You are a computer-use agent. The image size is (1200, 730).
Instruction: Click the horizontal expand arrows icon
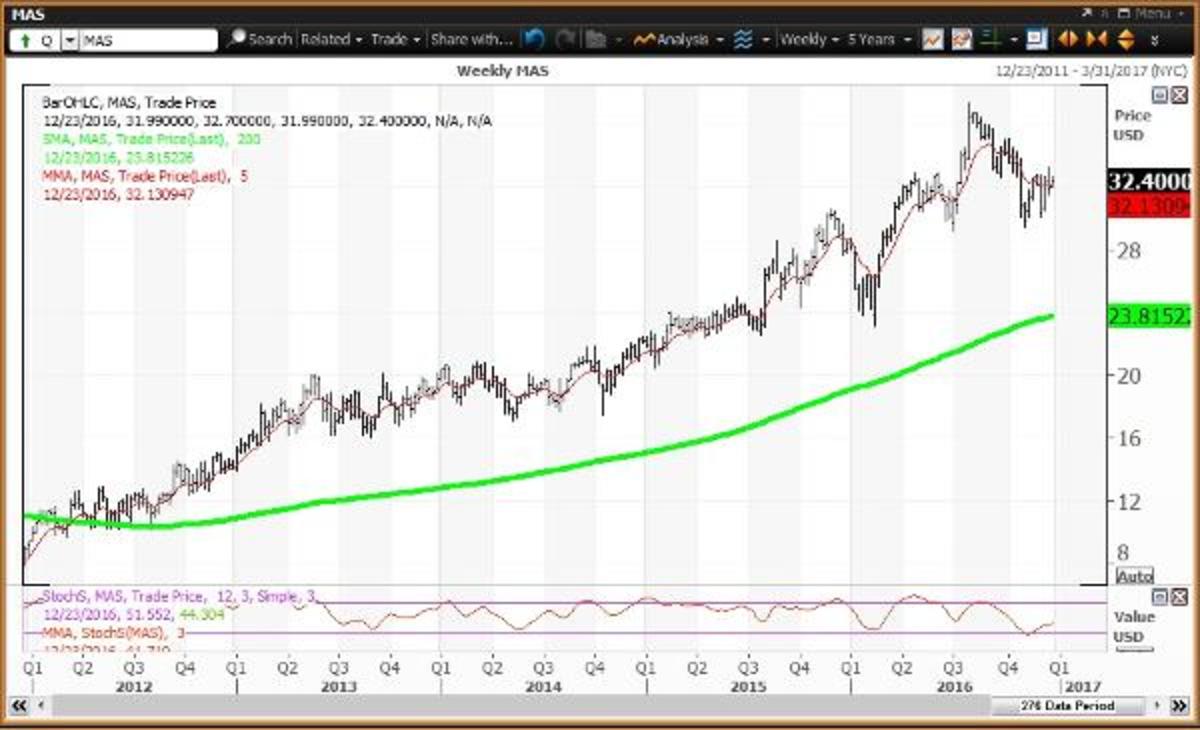(1068, 40)
